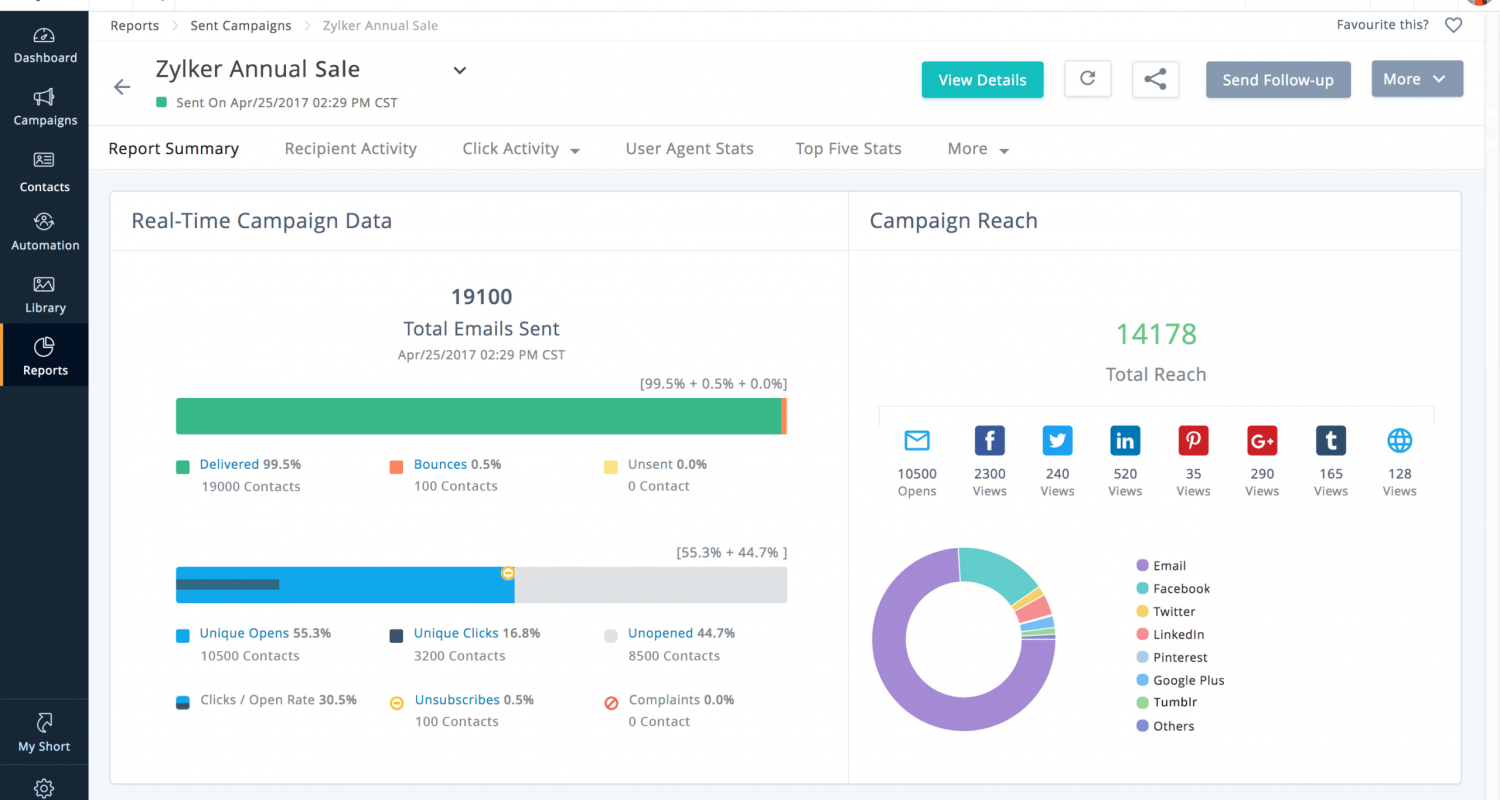Click the 14178 Total Reach figure
This screenshot has height=800, width=1500.
pyautogui.click(x=1156, y=334)
